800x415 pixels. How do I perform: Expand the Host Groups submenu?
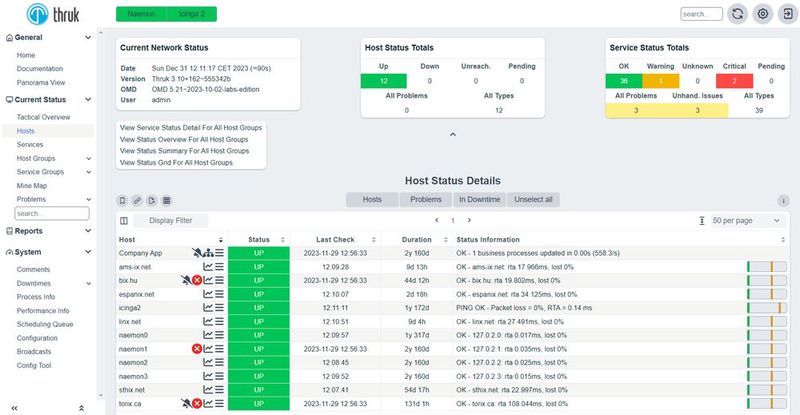(x=88, y=159)
